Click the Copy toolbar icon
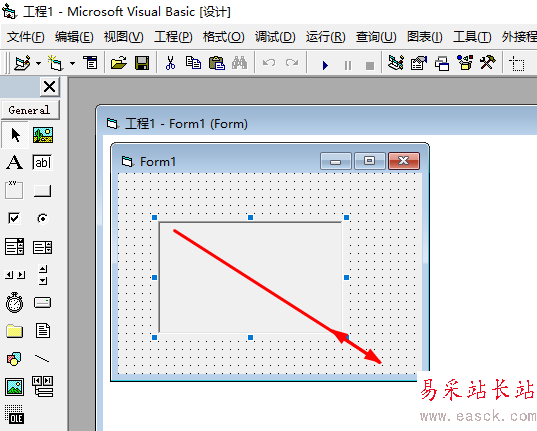 193,63
